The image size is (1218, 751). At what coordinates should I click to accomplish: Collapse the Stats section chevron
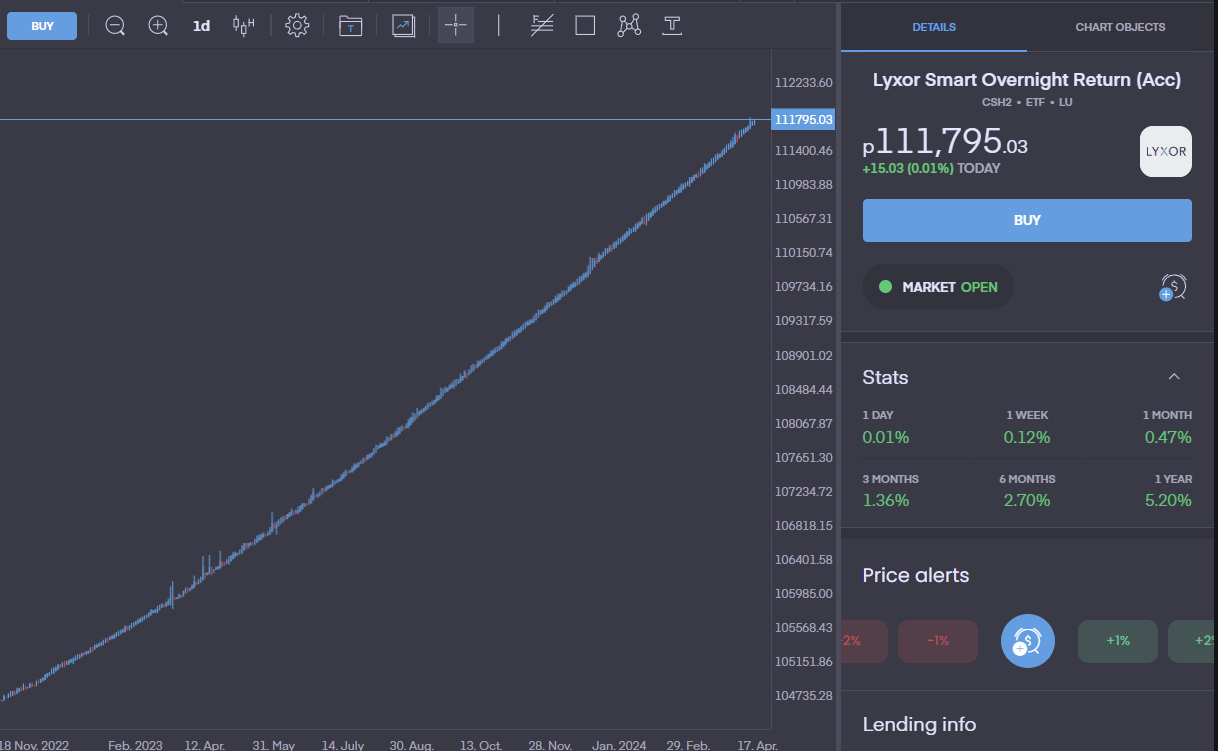(x=1174, y=377)
